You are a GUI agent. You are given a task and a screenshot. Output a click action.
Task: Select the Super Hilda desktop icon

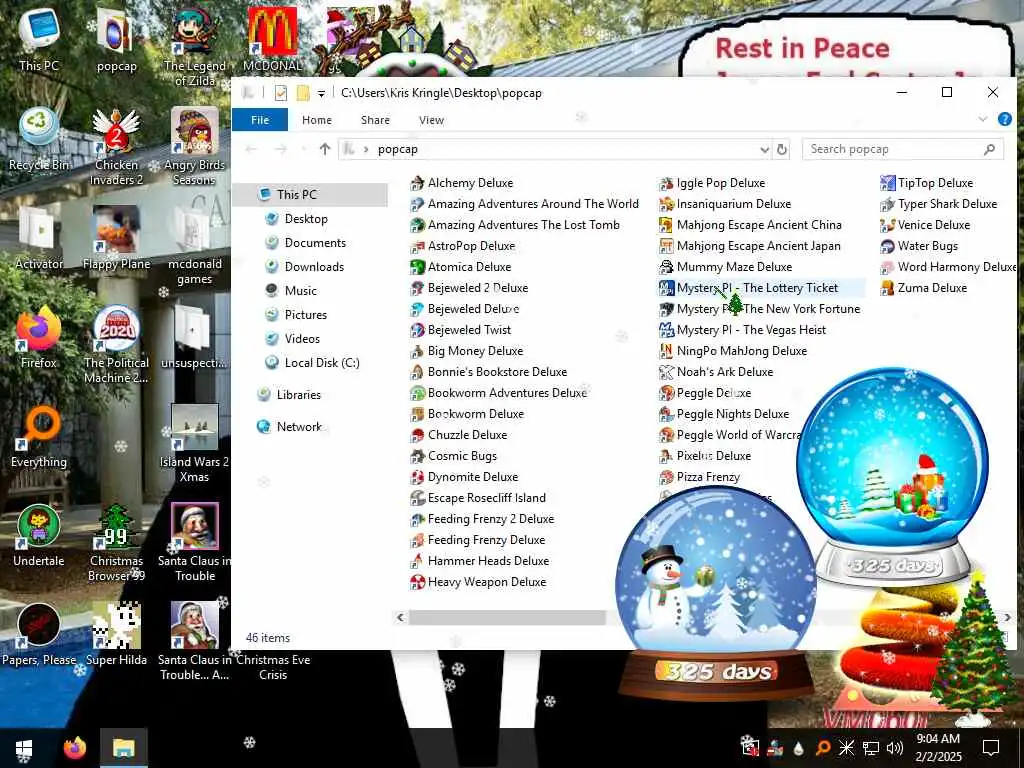pos(116,635)
